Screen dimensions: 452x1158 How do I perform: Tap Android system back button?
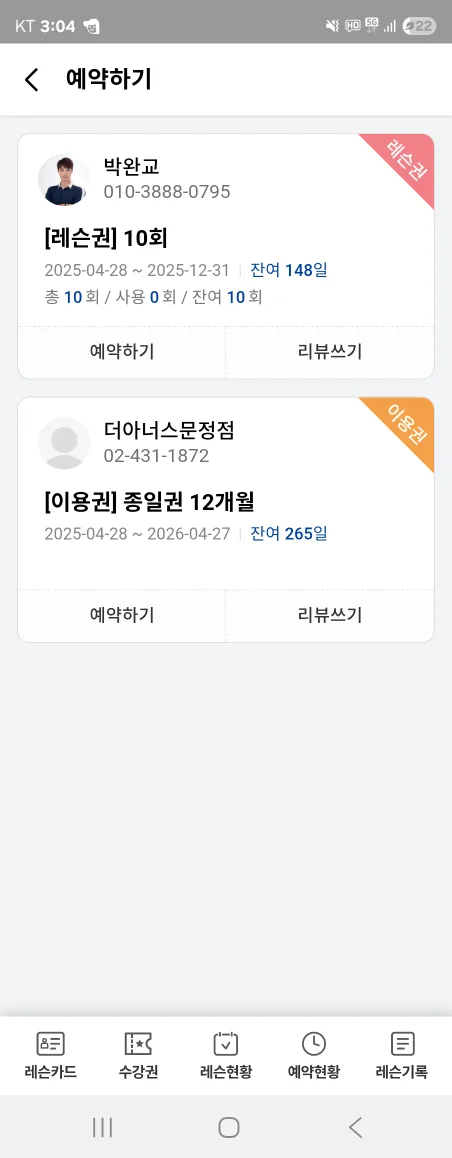[355, 1127]
